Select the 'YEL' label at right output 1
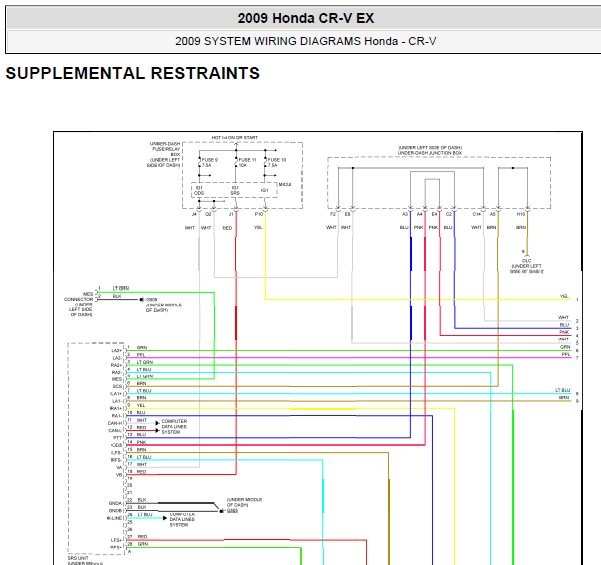 point(564,296)
